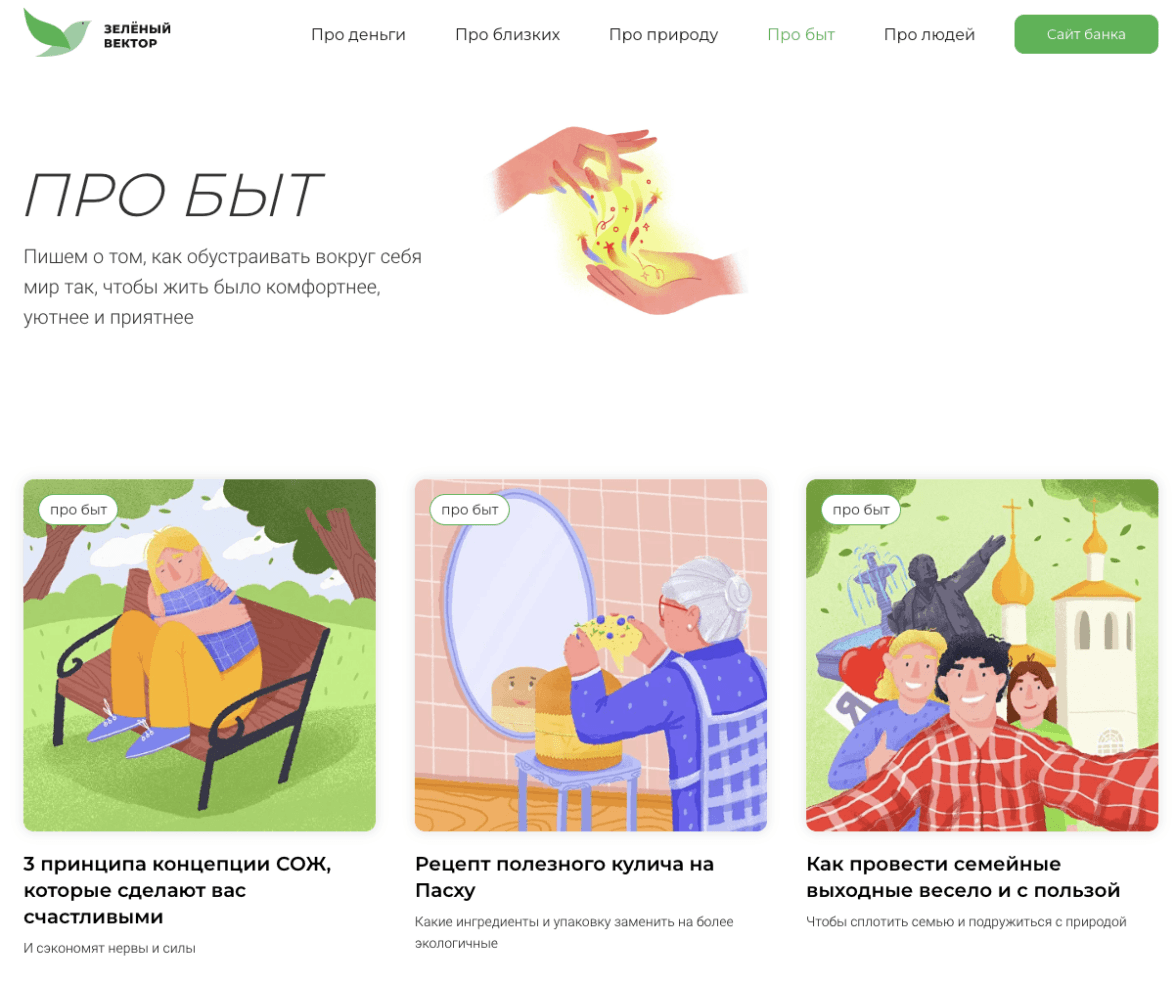The height and width of the screenshot is (984, 1176).
Task: Click the green Сайт банка button
Action: pyautogui.click(x=1086, y=34)
